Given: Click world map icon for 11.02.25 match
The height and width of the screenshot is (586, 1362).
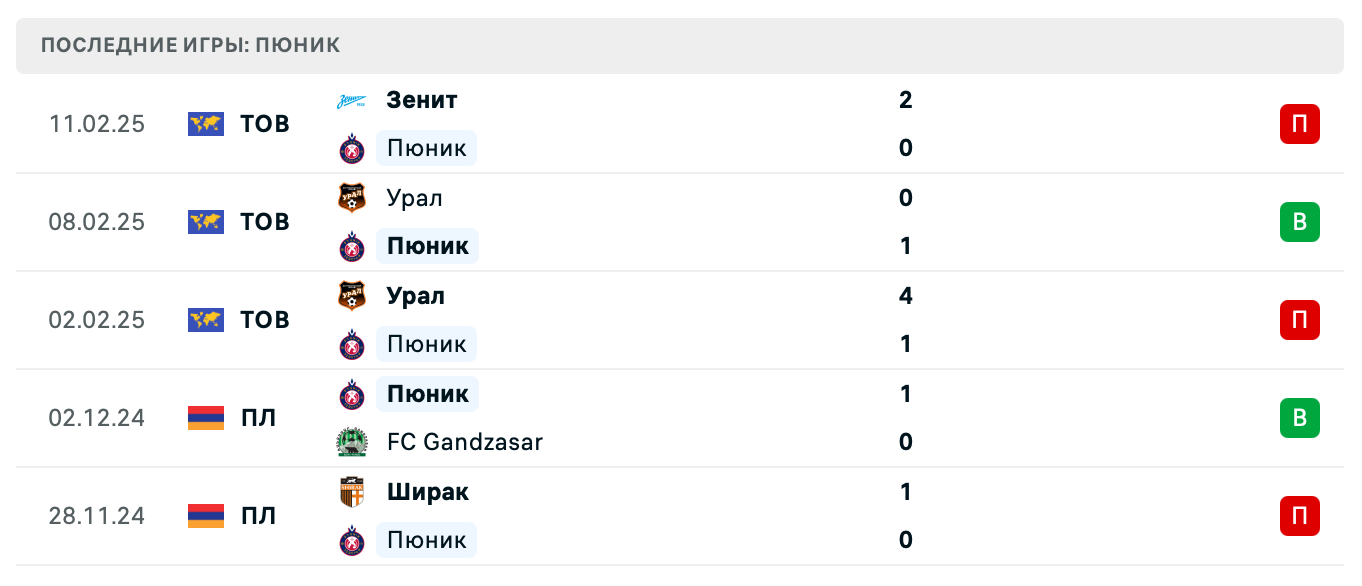Looking at the screenshot, I should [206, 124].
